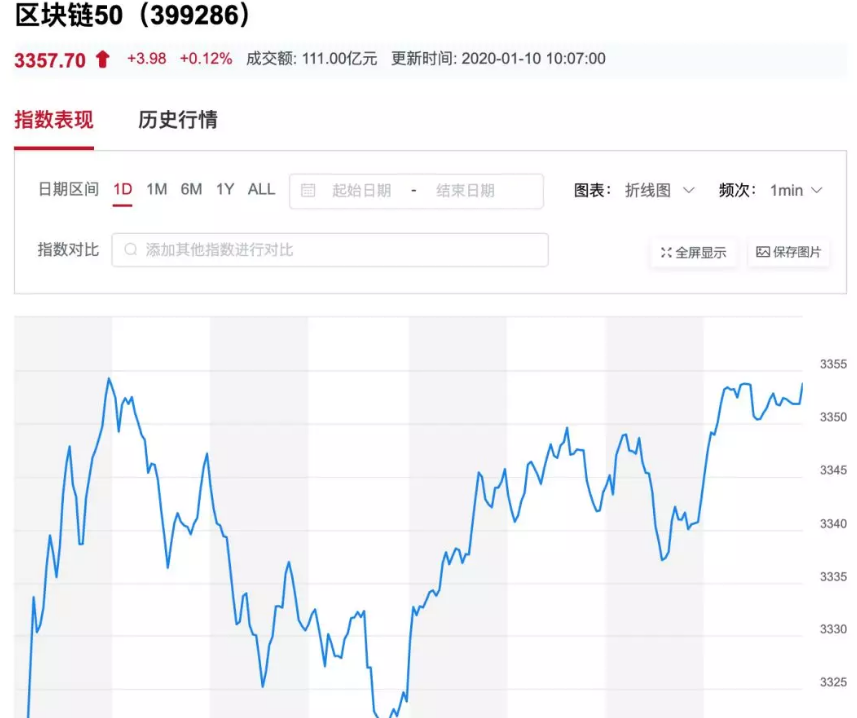Click the 3340 axis label
This screenshot has height=718, width=857.
point(833,524)
